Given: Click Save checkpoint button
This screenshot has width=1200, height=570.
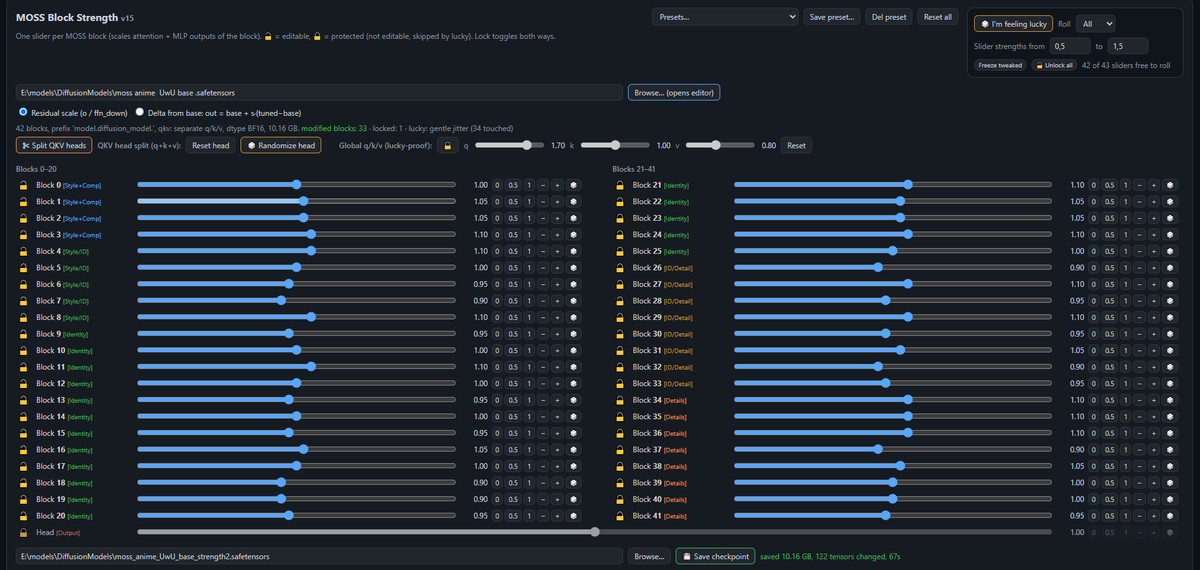Looking at the screenshot, I should click(x=715, y=556).
